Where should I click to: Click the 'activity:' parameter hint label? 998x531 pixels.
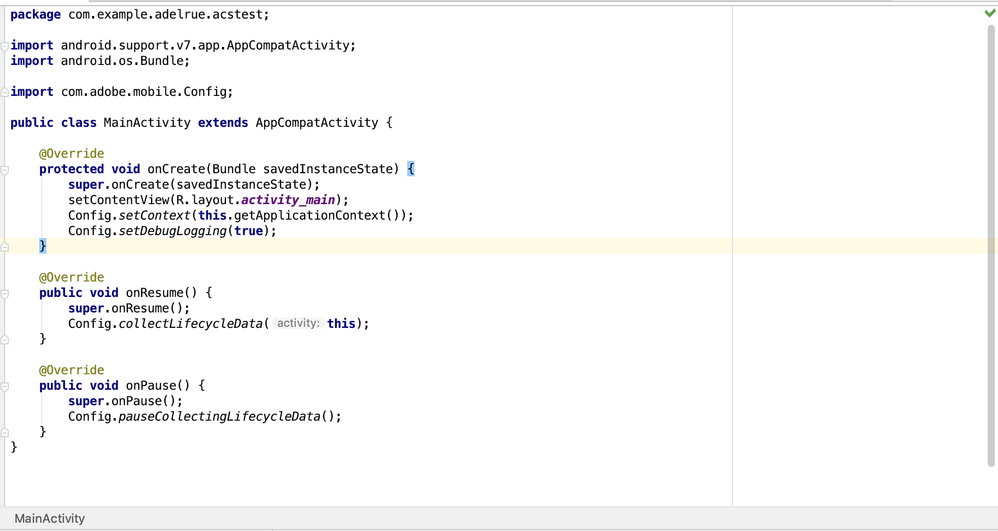click(x=298, y=324)
